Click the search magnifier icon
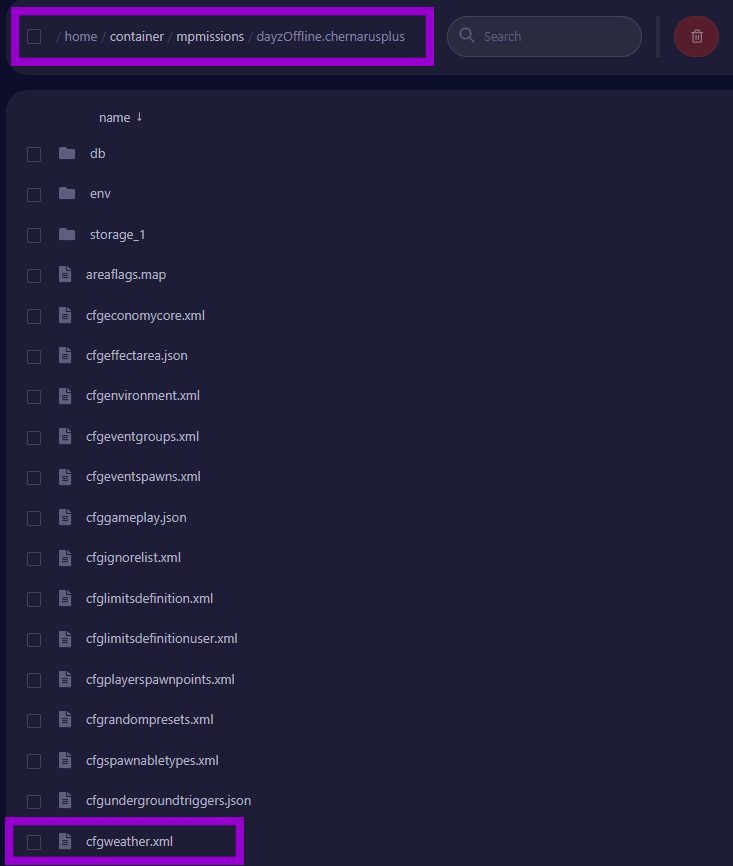 466,35
